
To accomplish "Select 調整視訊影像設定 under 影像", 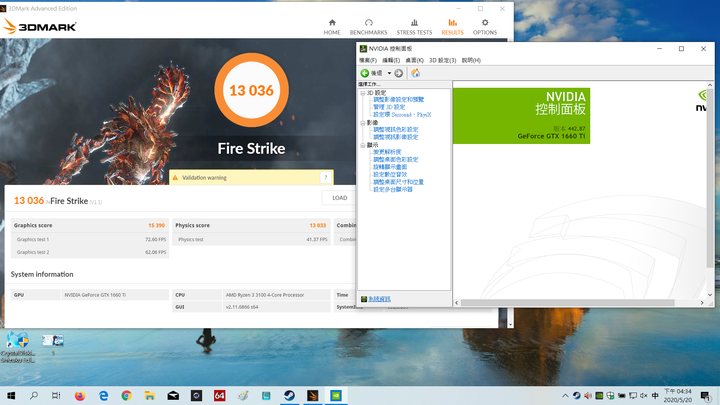I will pos(395,137).
